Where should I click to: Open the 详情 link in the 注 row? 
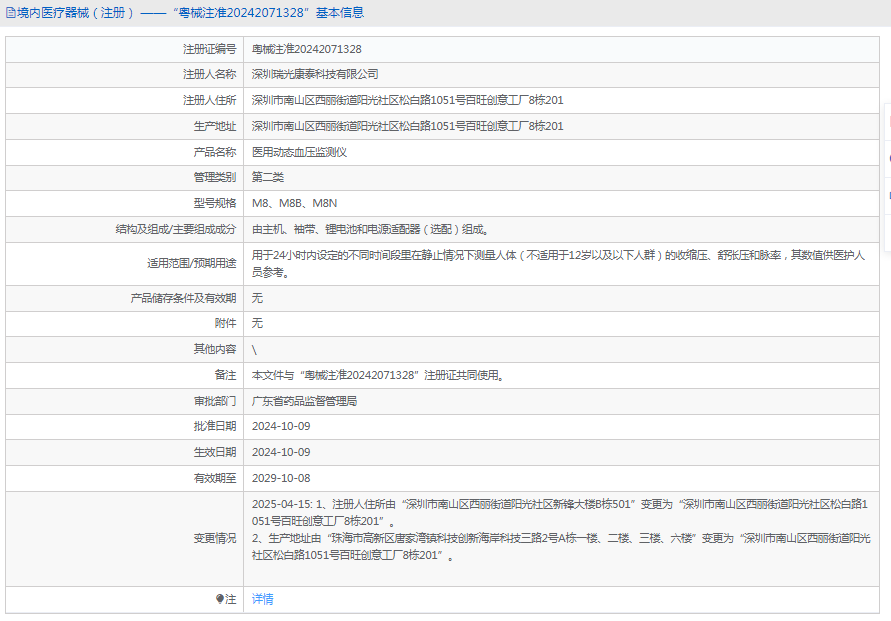pyautogui.click(x=263, y=599)
